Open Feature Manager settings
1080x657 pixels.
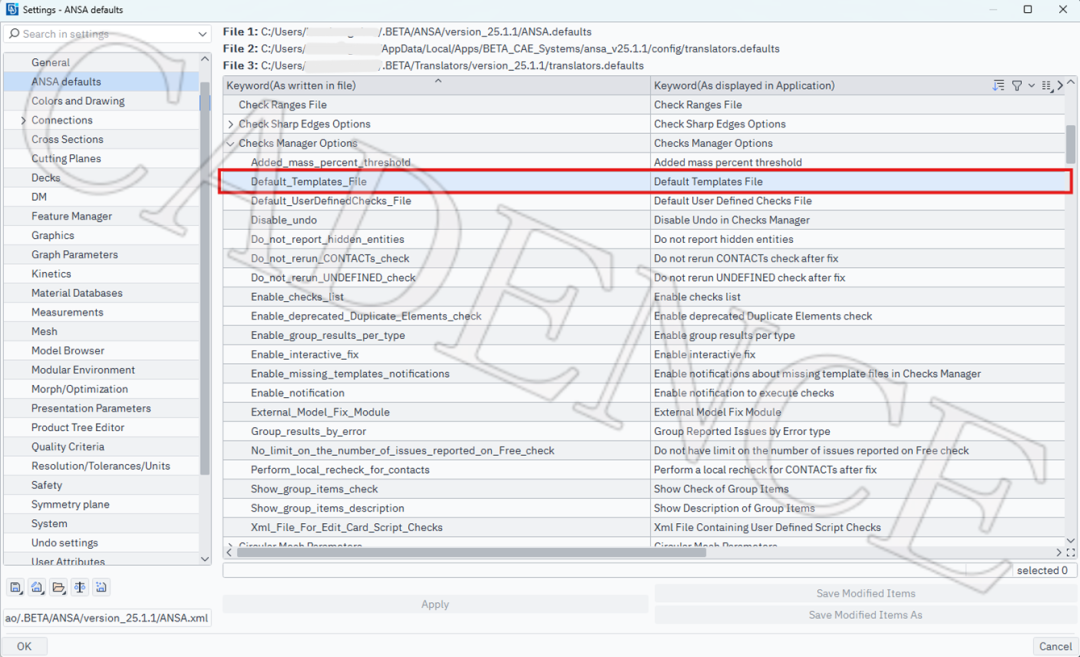[101, 216]
